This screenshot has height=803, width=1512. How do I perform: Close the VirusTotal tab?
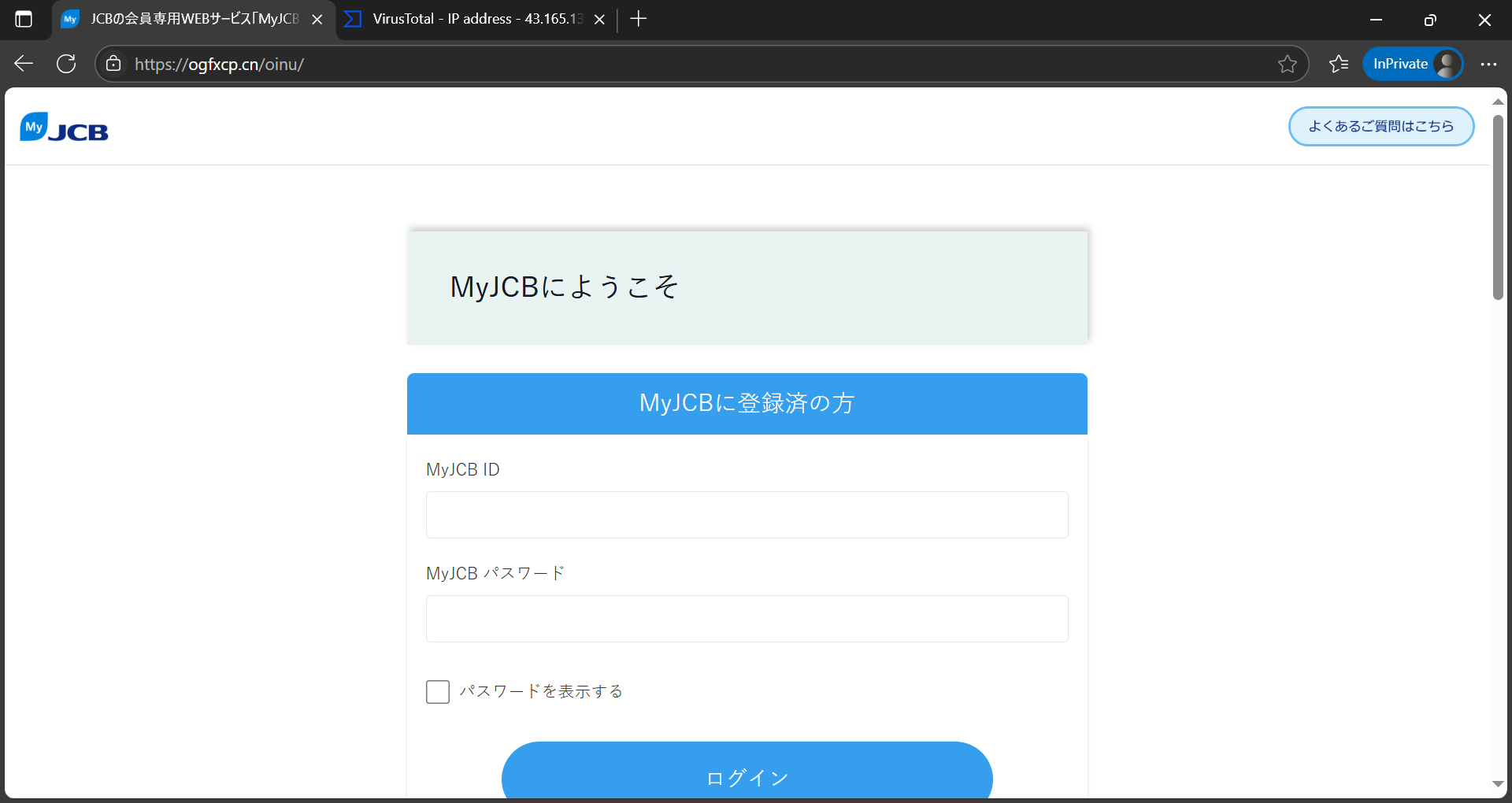pos(599,19)
